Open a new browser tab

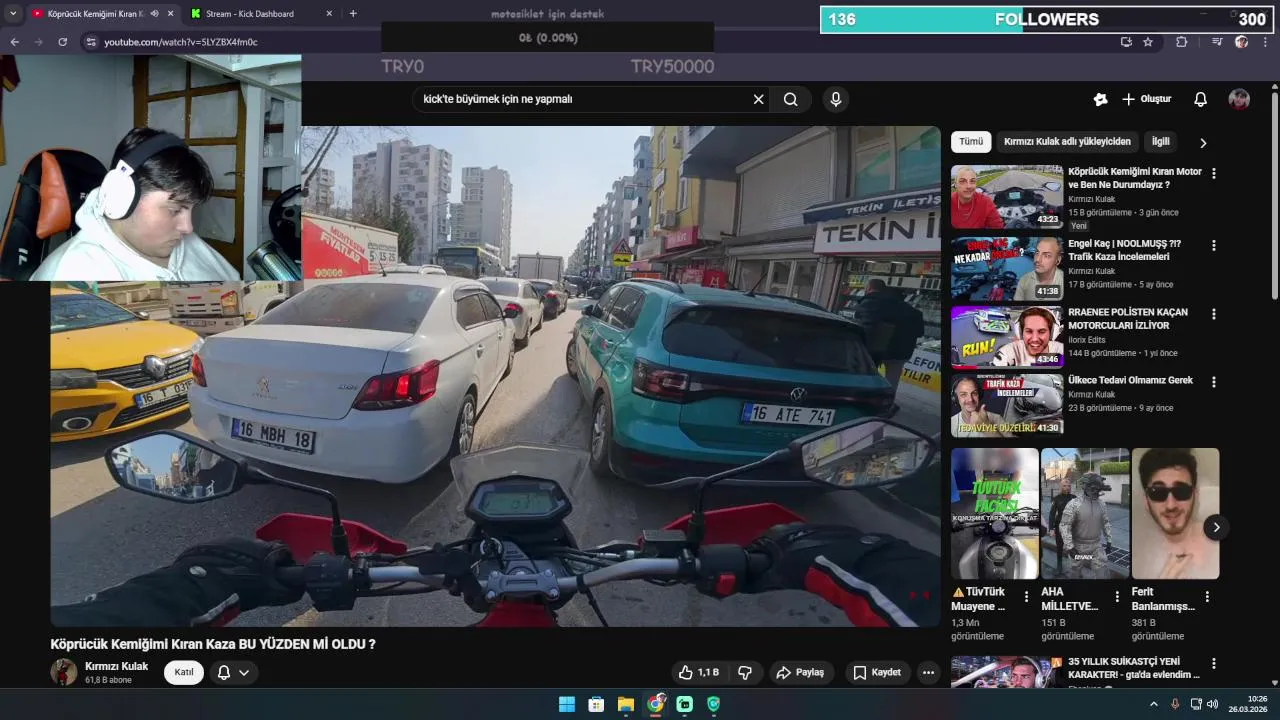(x=353, y=14)
